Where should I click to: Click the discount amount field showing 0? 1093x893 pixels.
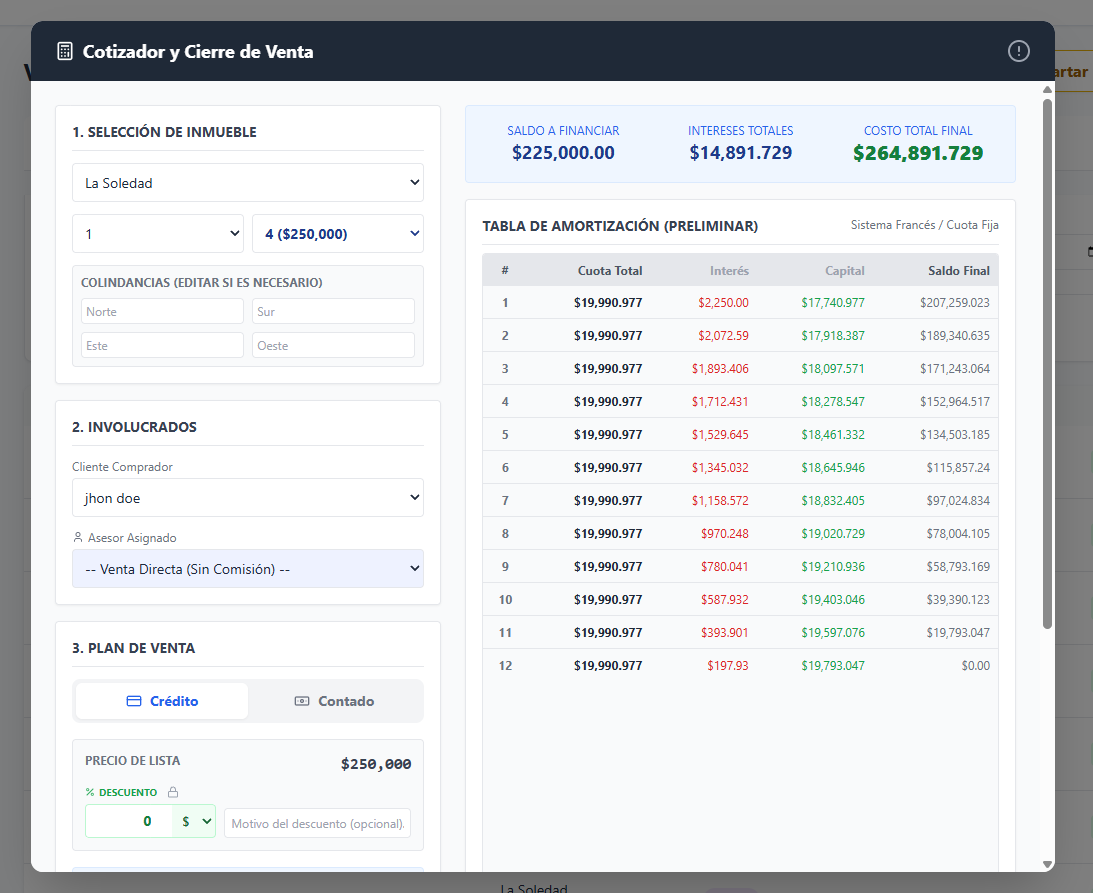coord(129,821)
